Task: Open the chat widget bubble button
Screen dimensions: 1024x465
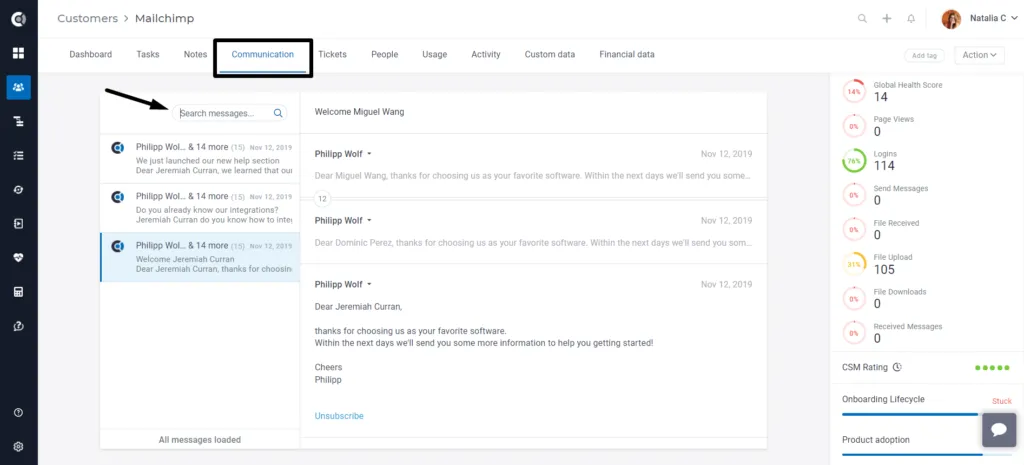Action: pos(999,430)
